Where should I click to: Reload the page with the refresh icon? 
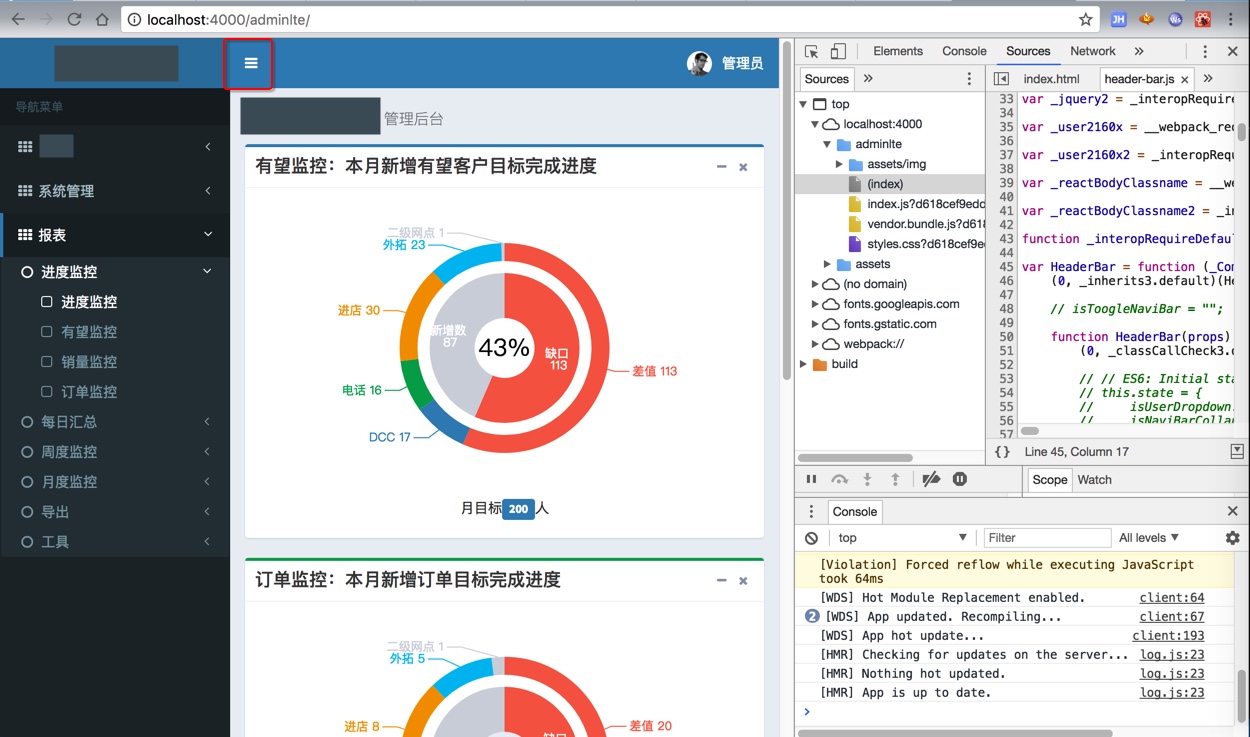(74, 19)
